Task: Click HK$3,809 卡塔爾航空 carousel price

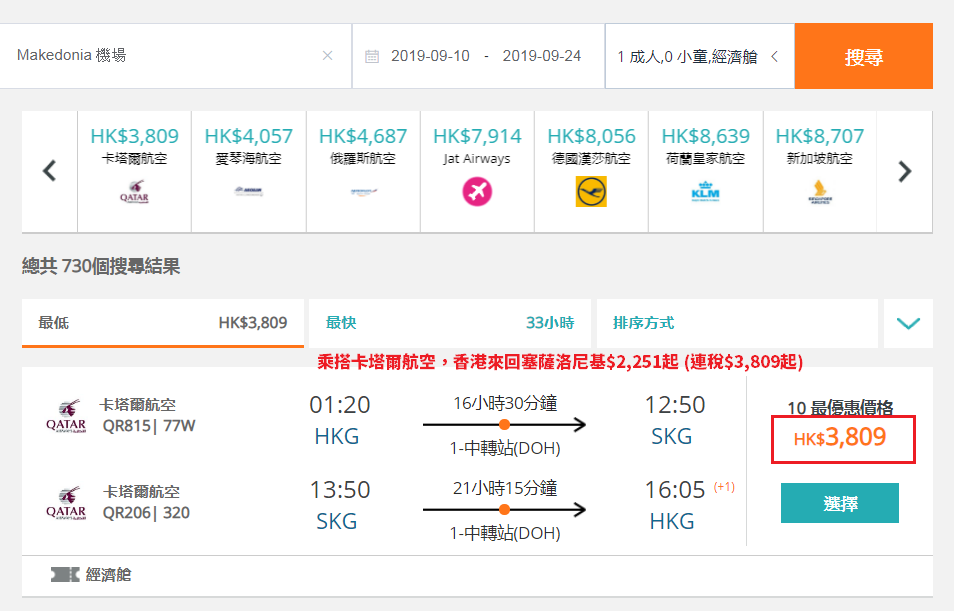Action: 134,136
